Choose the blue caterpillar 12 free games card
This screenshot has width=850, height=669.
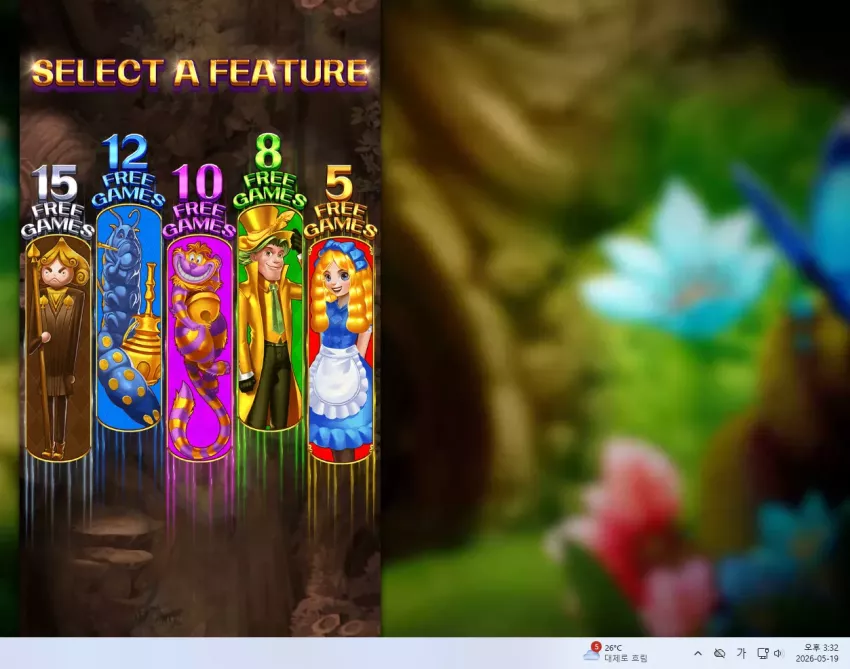pyautogui.click(x=129, y=318)
